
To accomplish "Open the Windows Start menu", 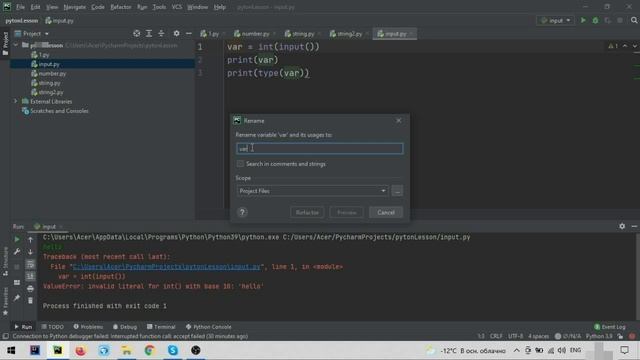I will pos(11,350).
